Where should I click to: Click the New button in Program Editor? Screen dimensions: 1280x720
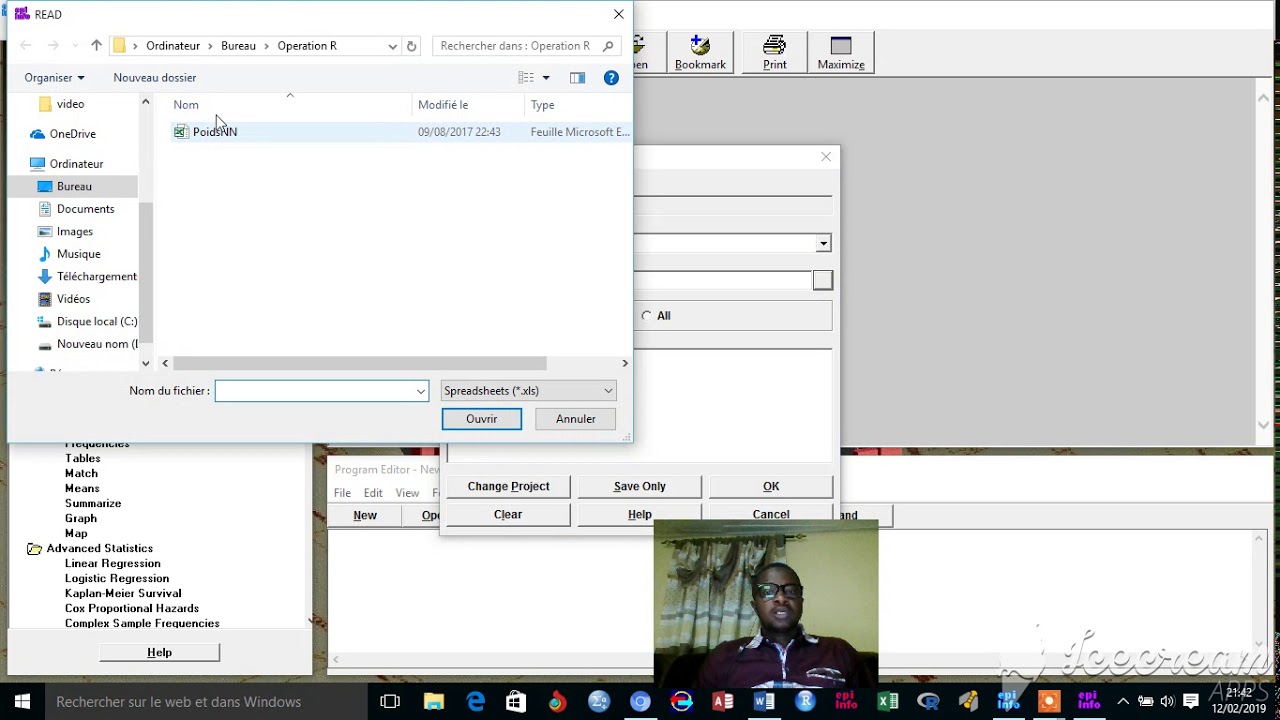pyautogui.click(x=365, y=516)
